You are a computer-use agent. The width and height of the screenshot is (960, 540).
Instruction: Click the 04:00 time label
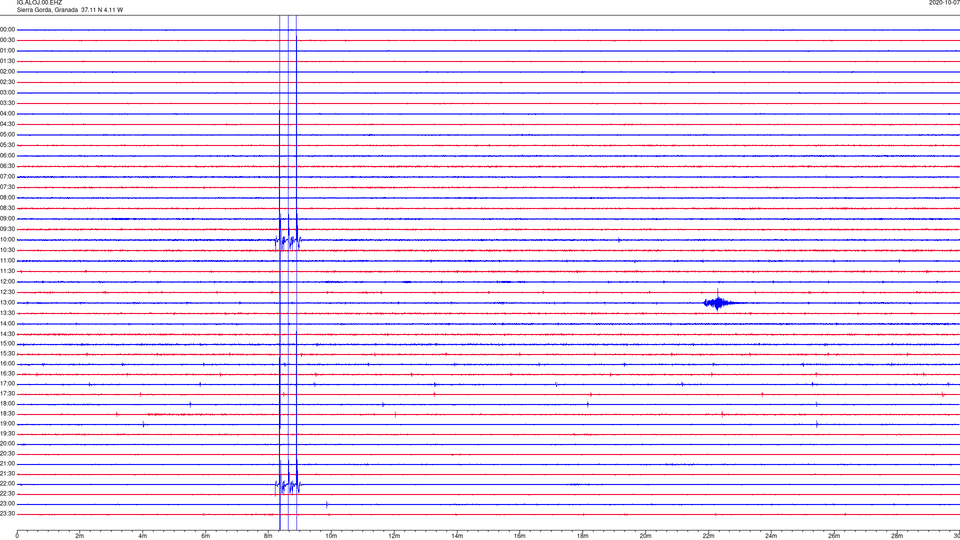click(x=8, y=113)
